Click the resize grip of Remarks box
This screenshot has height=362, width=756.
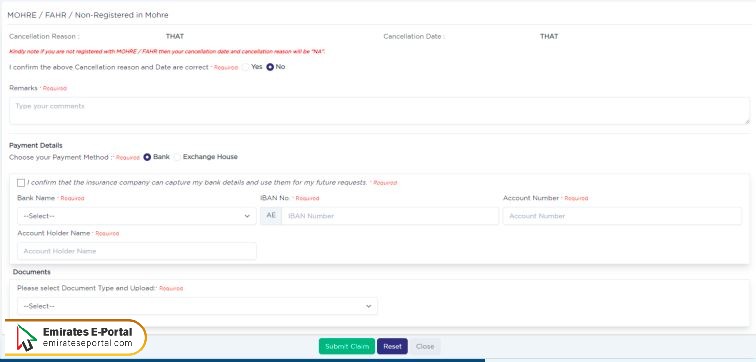(x=747, y=121)
